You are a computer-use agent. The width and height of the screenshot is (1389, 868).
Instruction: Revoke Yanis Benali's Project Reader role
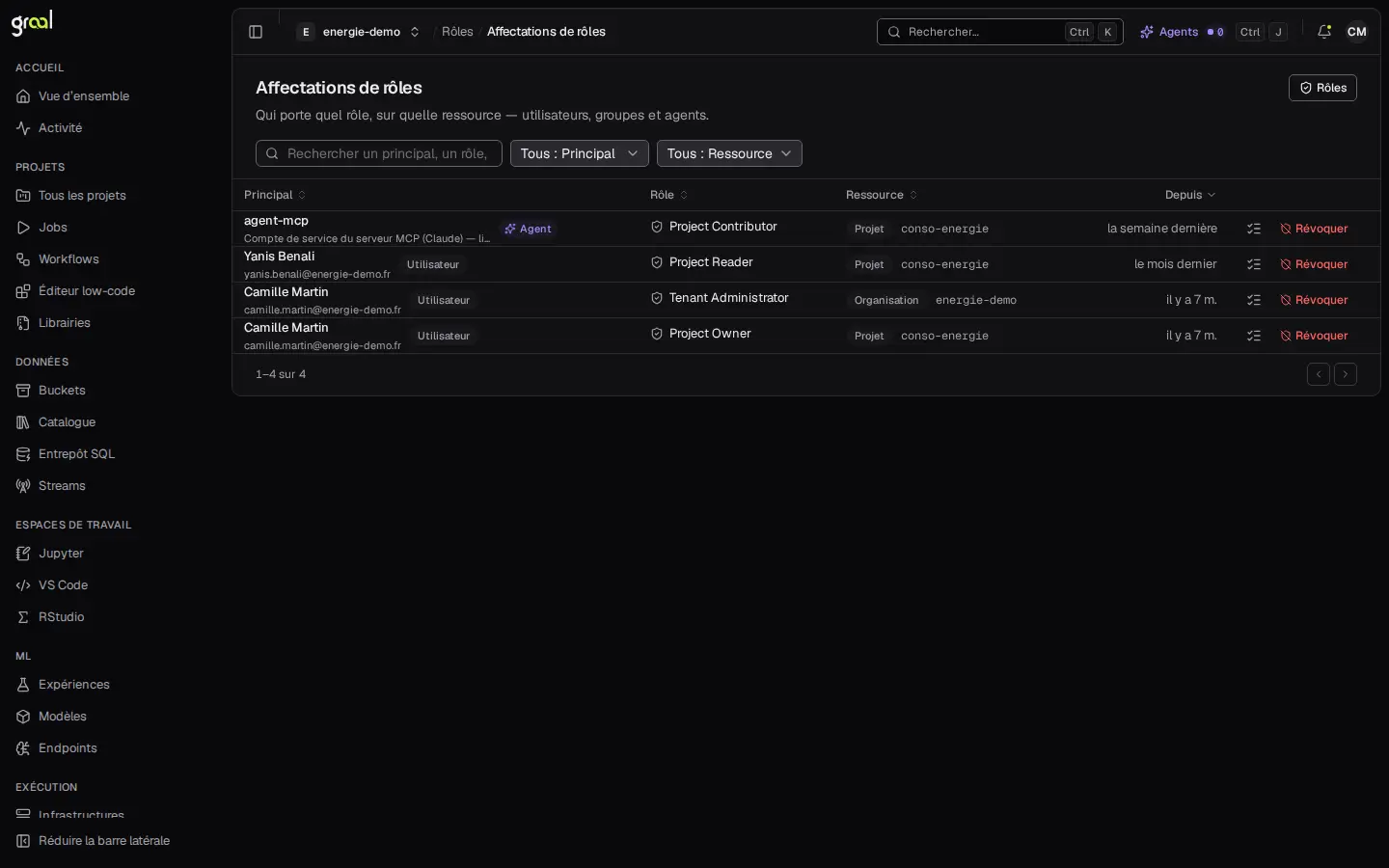(x=1314, y=264)
